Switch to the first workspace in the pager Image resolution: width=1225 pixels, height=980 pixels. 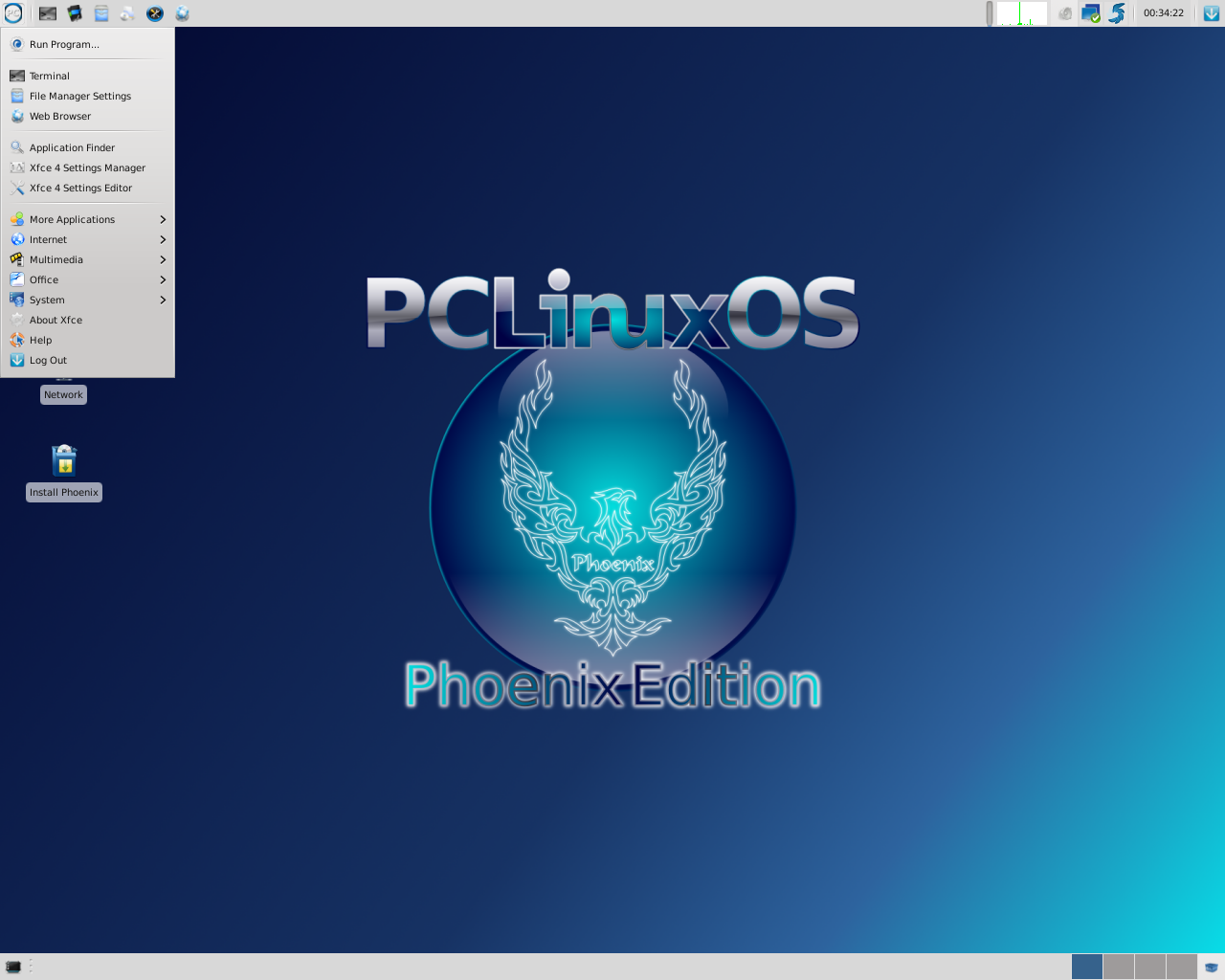click(1087, 967)
